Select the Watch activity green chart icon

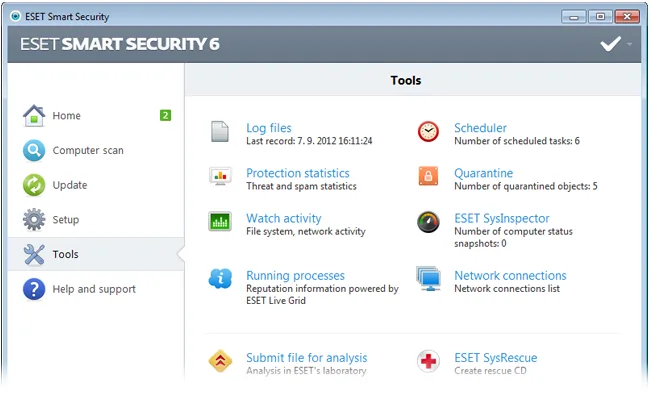pos(220,221)
